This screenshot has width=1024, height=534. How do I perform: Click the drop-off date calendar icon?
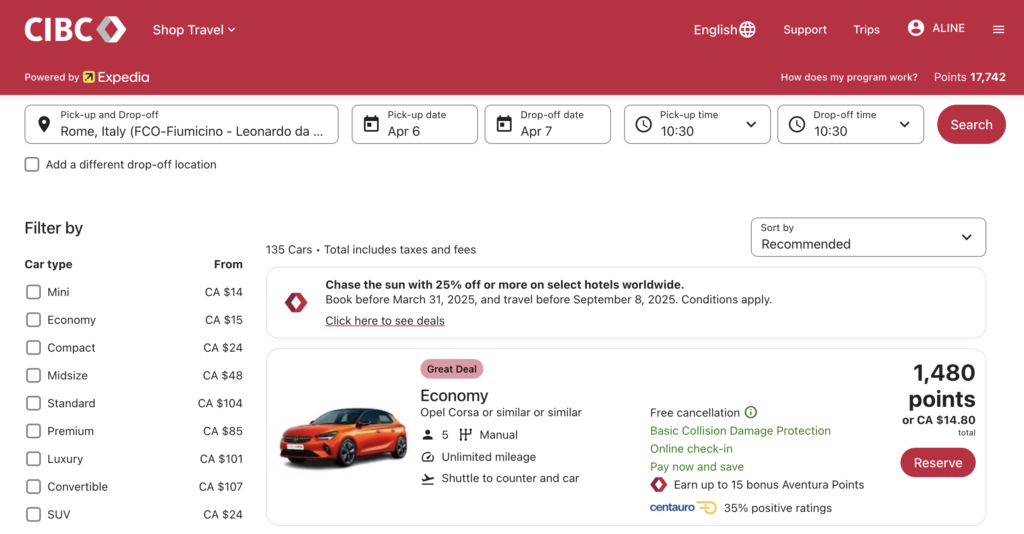point(504,125)
